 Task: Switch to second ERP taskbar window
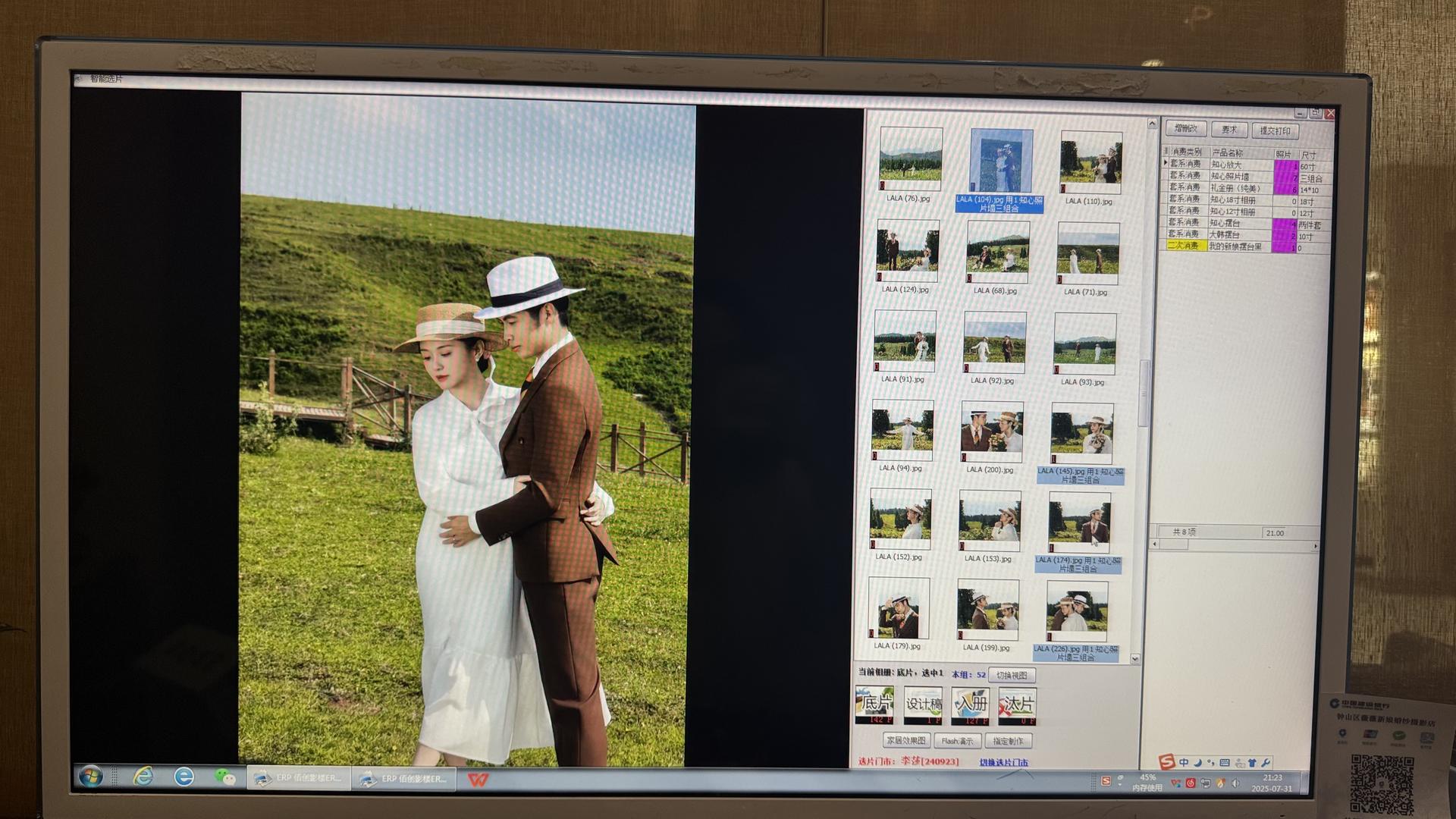point(404,780)
